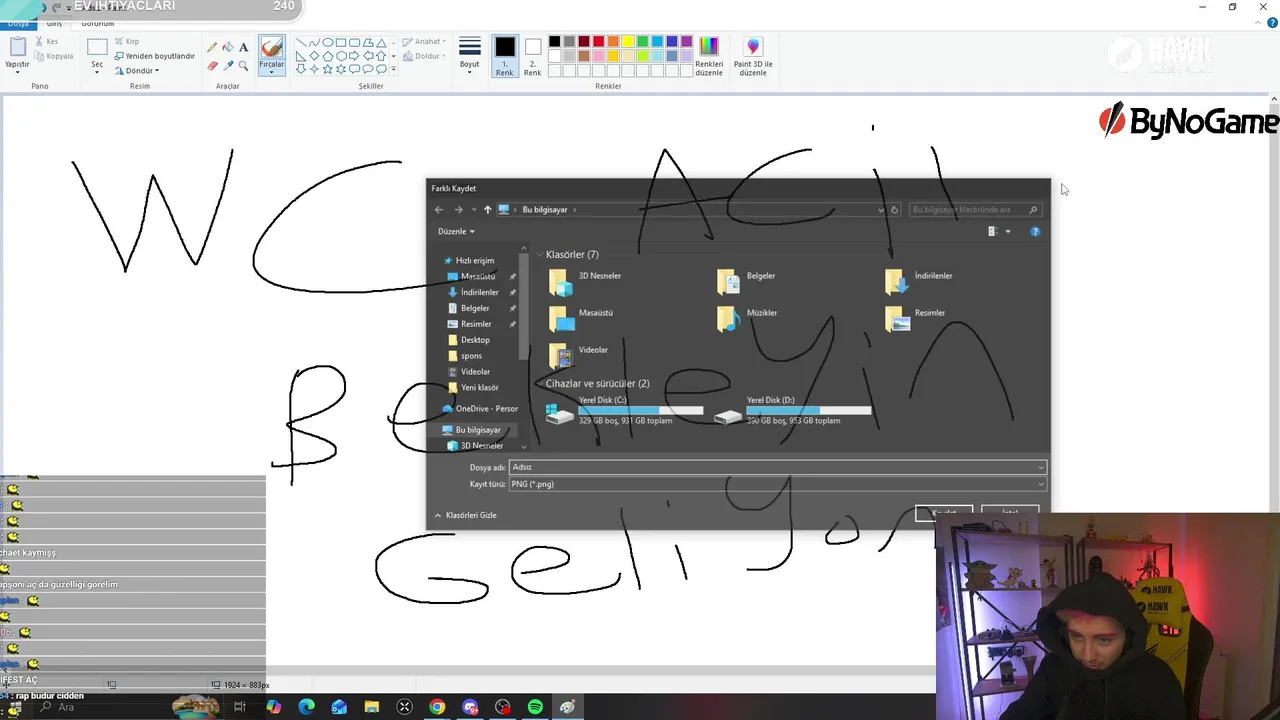Select the five-point star shape
The image size is (1280, 720).
(327, 69)
